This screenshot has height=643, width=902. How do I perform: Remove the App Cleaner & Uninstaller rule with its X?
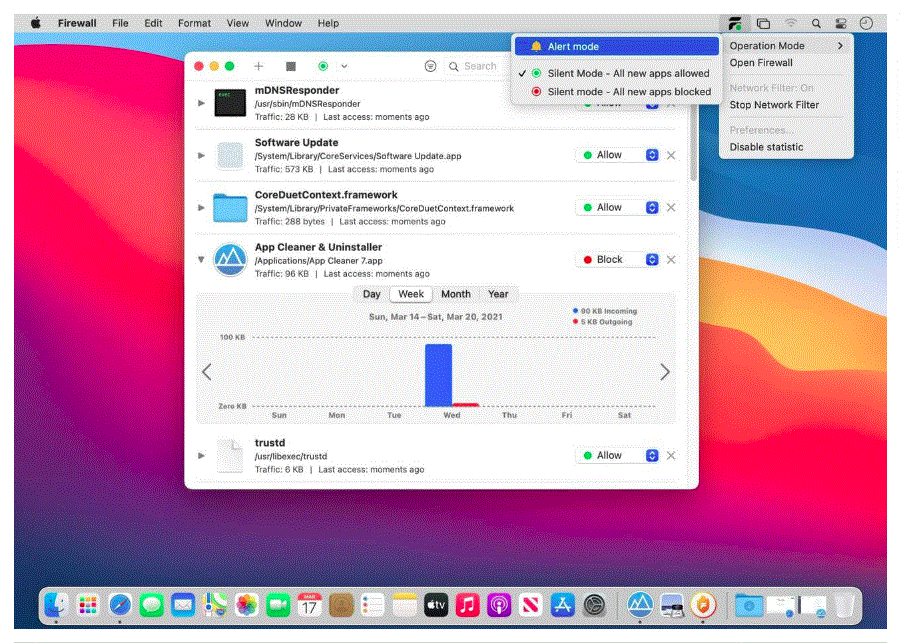point(671,260)
